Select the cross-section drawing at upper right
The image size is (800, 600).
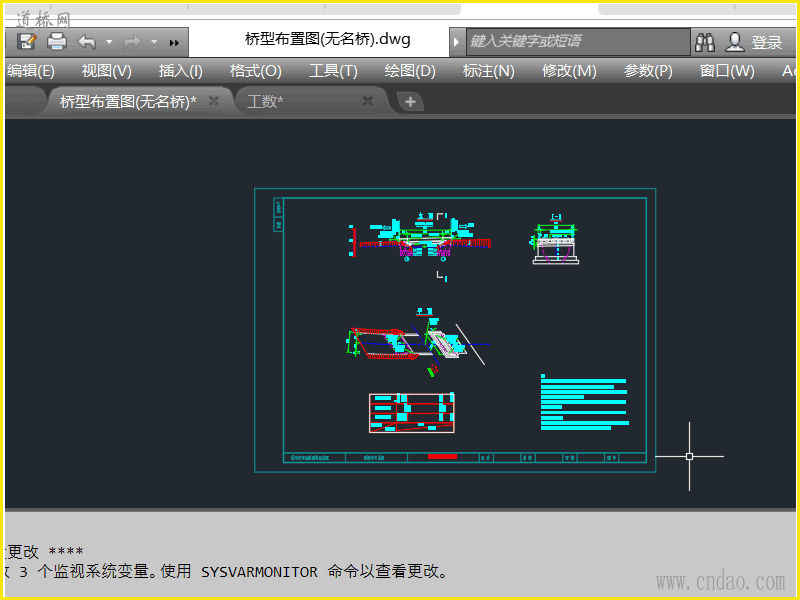point(555,239)
